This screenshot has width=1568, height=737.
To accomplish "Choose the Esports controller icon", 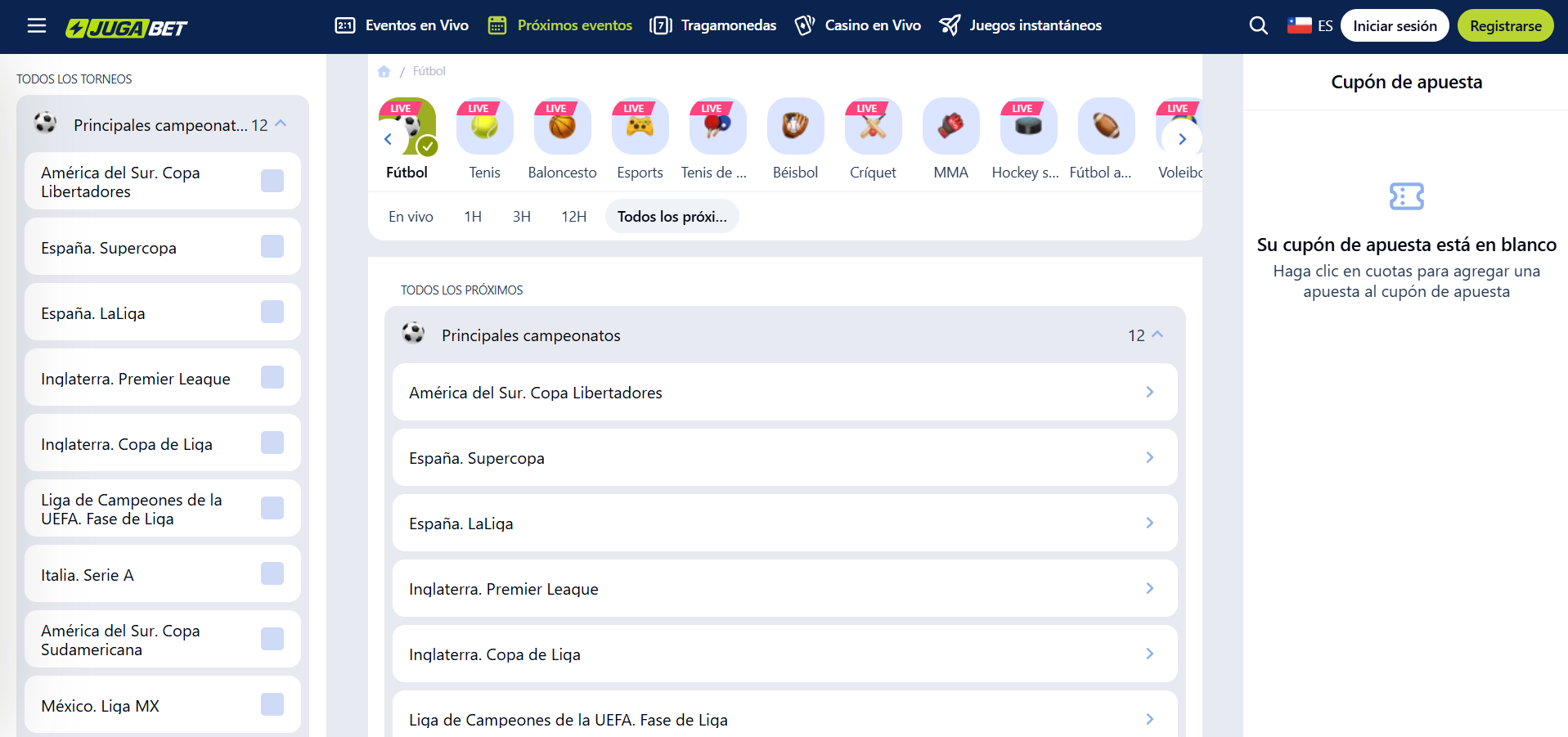I will [640, 127].
